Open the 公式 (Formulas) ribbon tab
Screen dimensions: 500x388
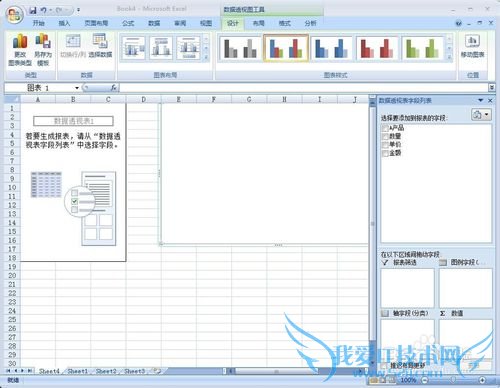128,23
